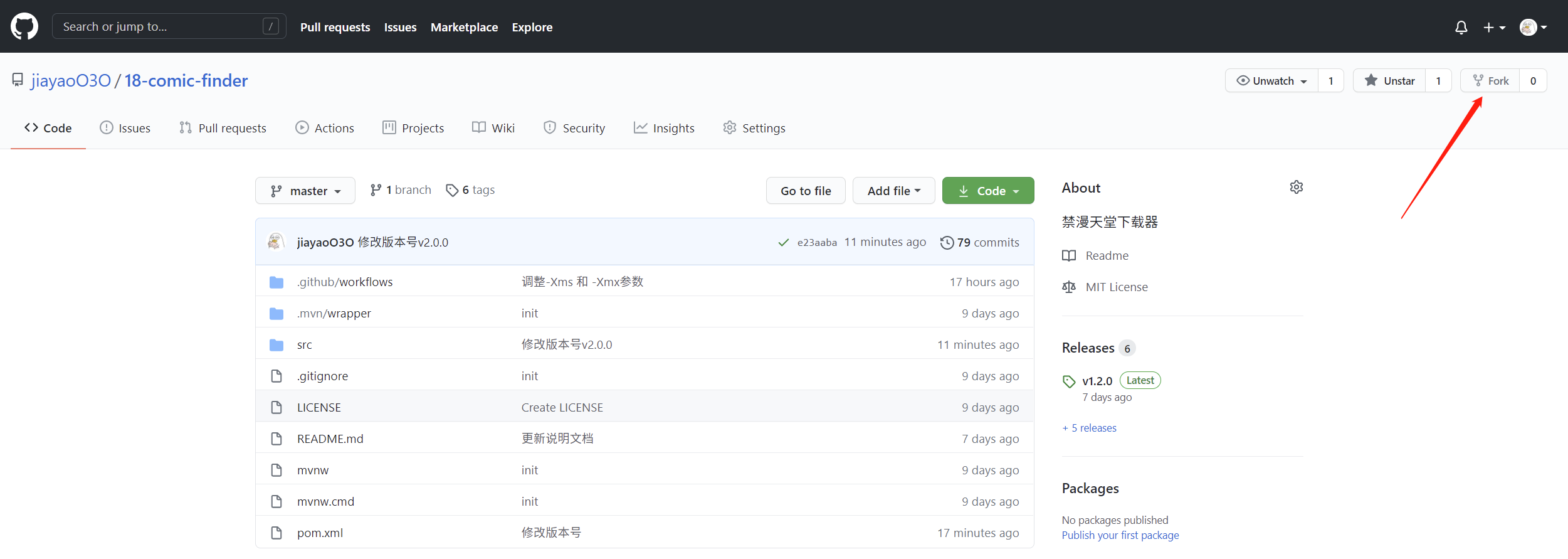Open Issues in top navigation

(400, 27)
